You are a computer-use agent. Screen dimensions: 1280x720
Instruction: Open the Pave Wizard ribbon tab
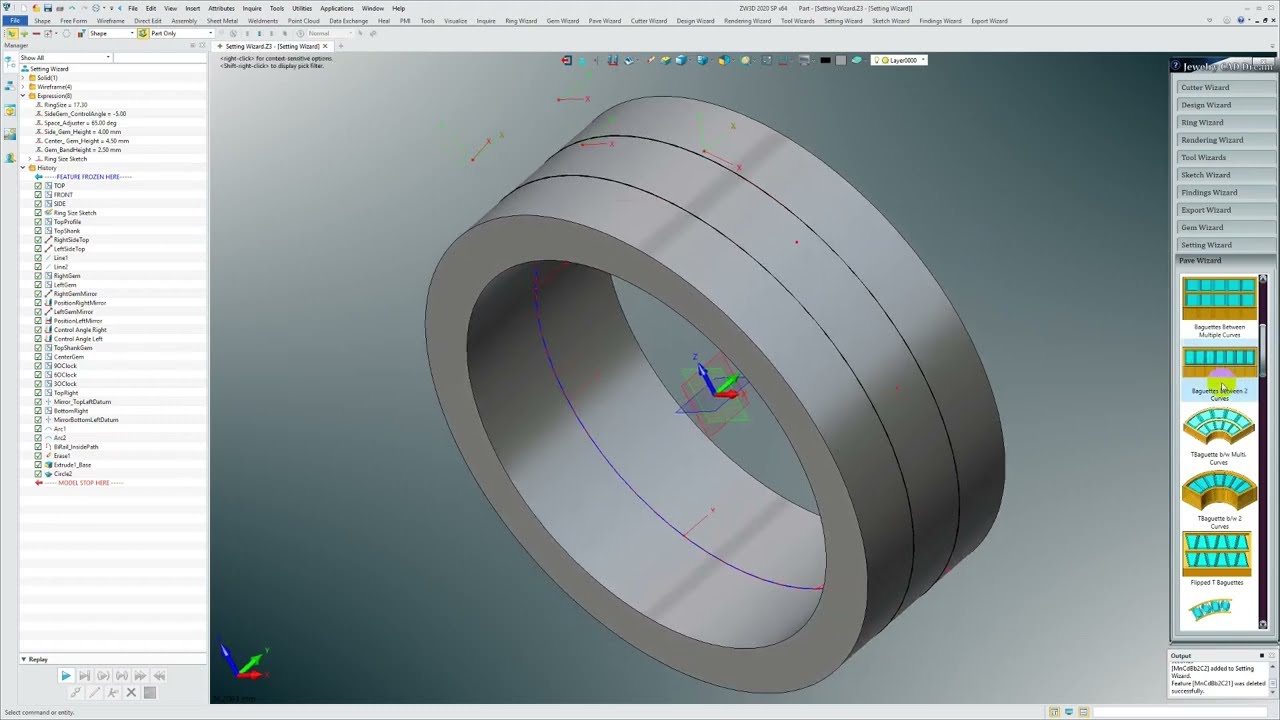(x=605, y=21)
